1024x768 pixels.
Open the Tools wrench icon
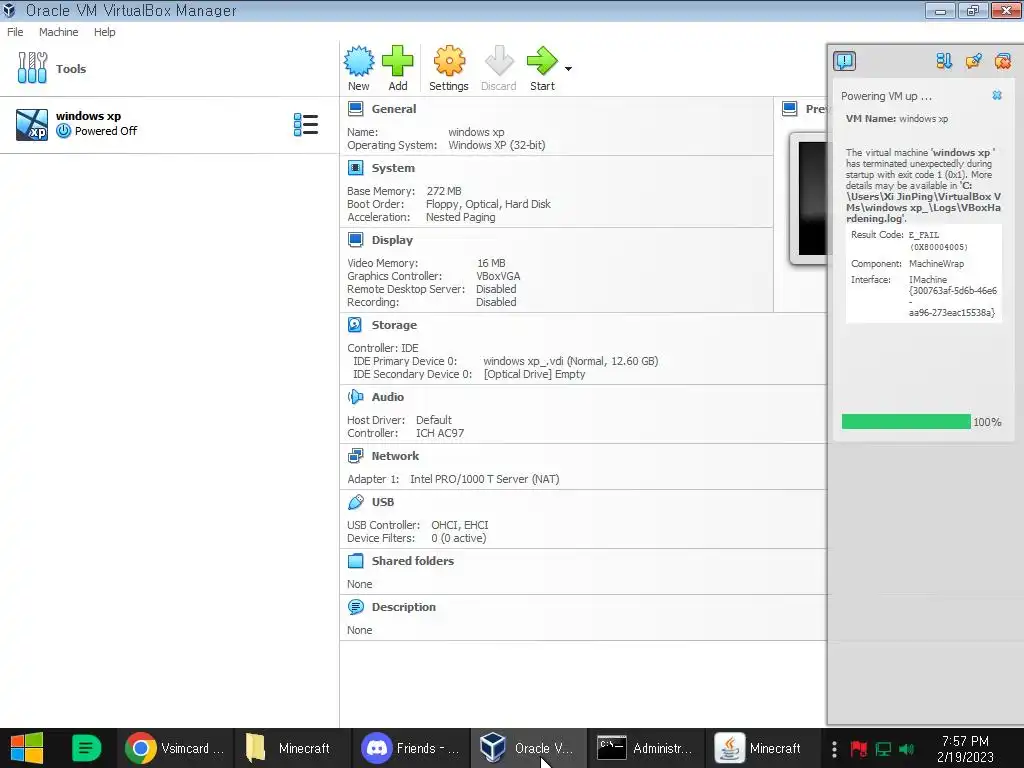click(32, 68)
